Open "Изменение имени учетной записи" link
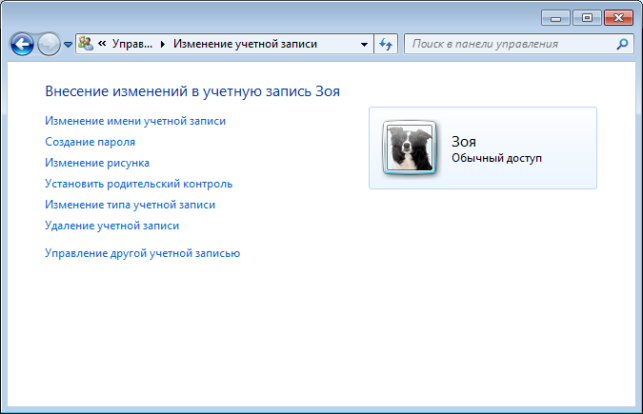This screenshot has height=414, width=643. click(135, 121)
